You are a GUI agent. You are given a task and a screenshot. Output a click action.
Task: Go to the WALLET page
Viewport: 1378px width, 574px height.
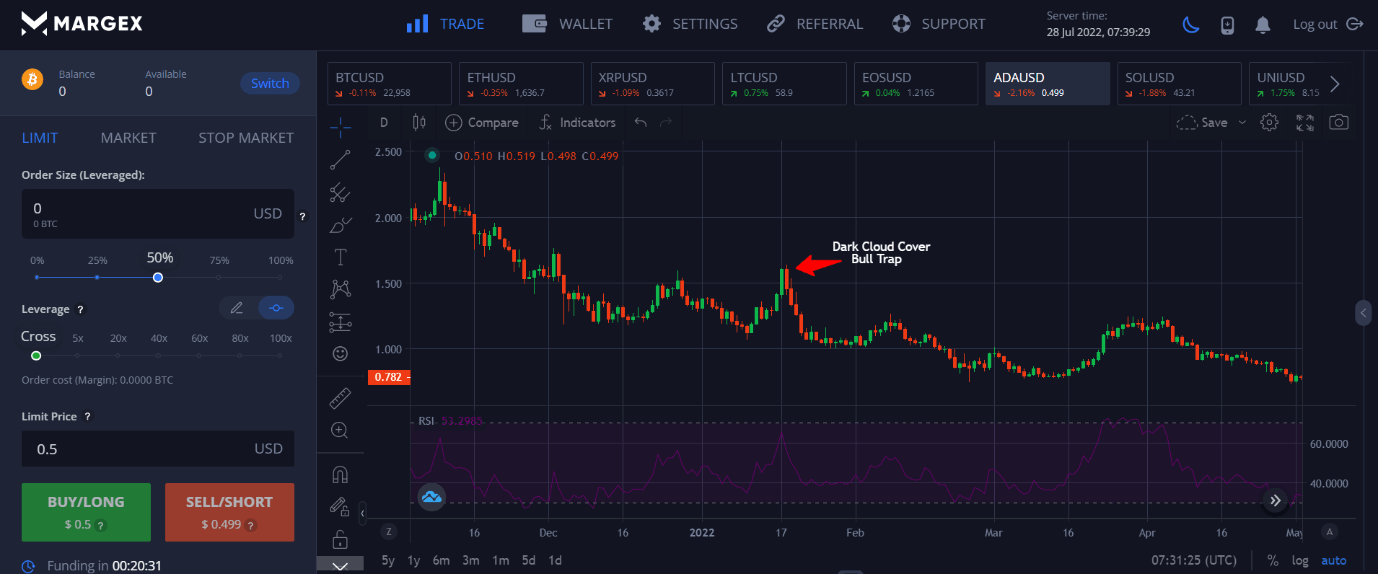[x=567, y=24]
